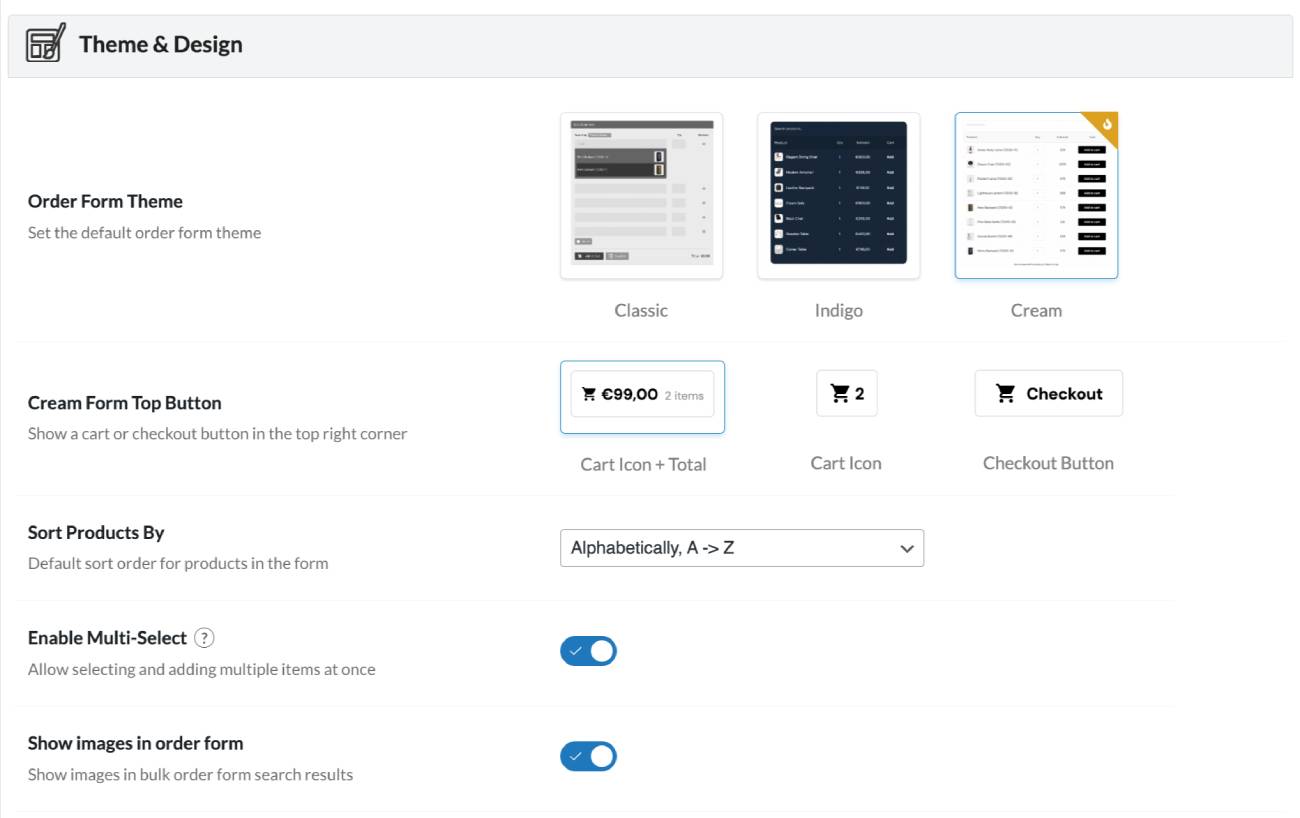The image size is (1300, 818).
Task: Click 'Show images in bulk order form' description
Action: coord(190,774)
